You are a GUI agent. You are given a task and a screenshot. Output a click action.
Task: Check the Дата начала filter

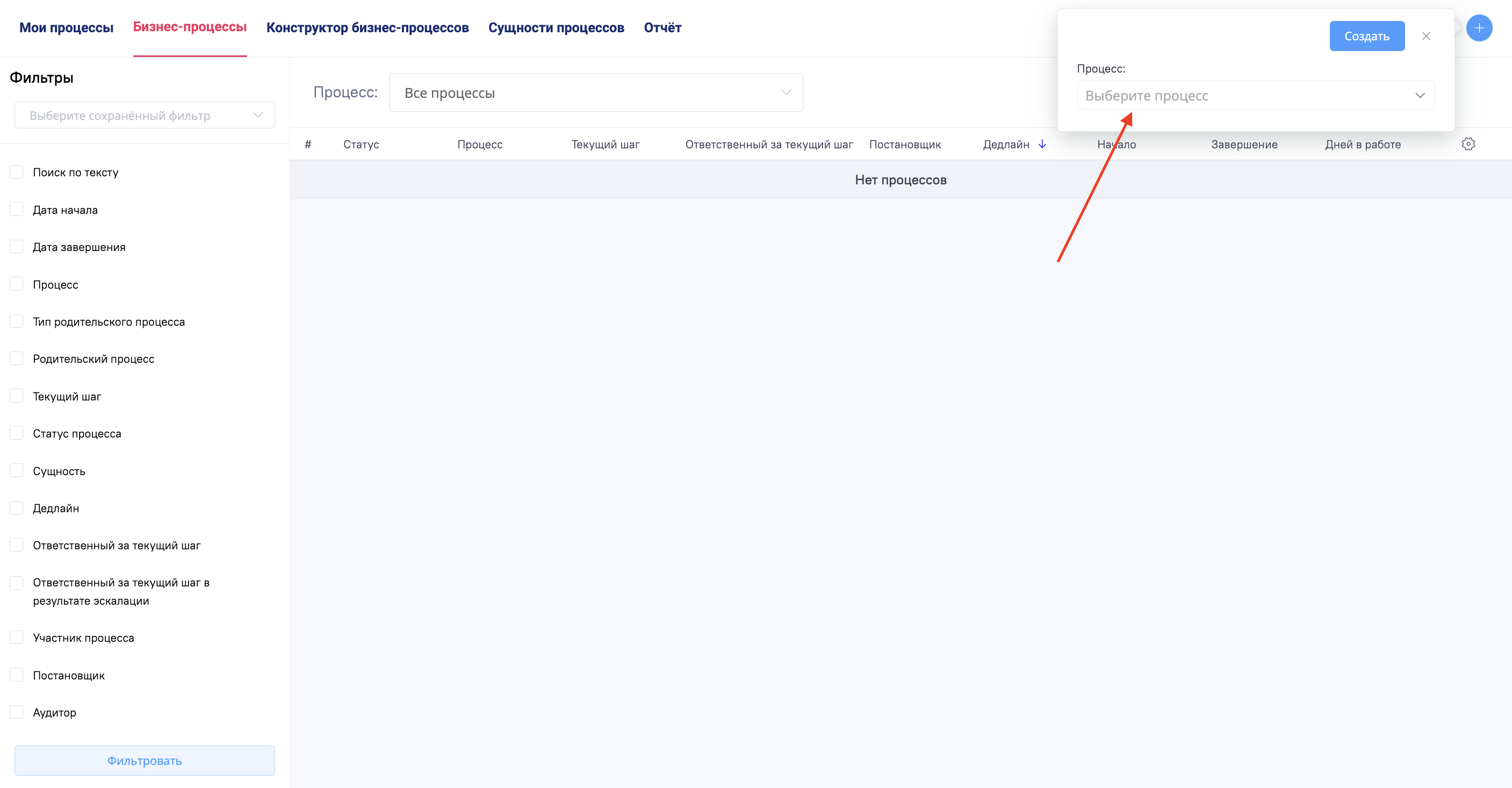coord(17,210)
